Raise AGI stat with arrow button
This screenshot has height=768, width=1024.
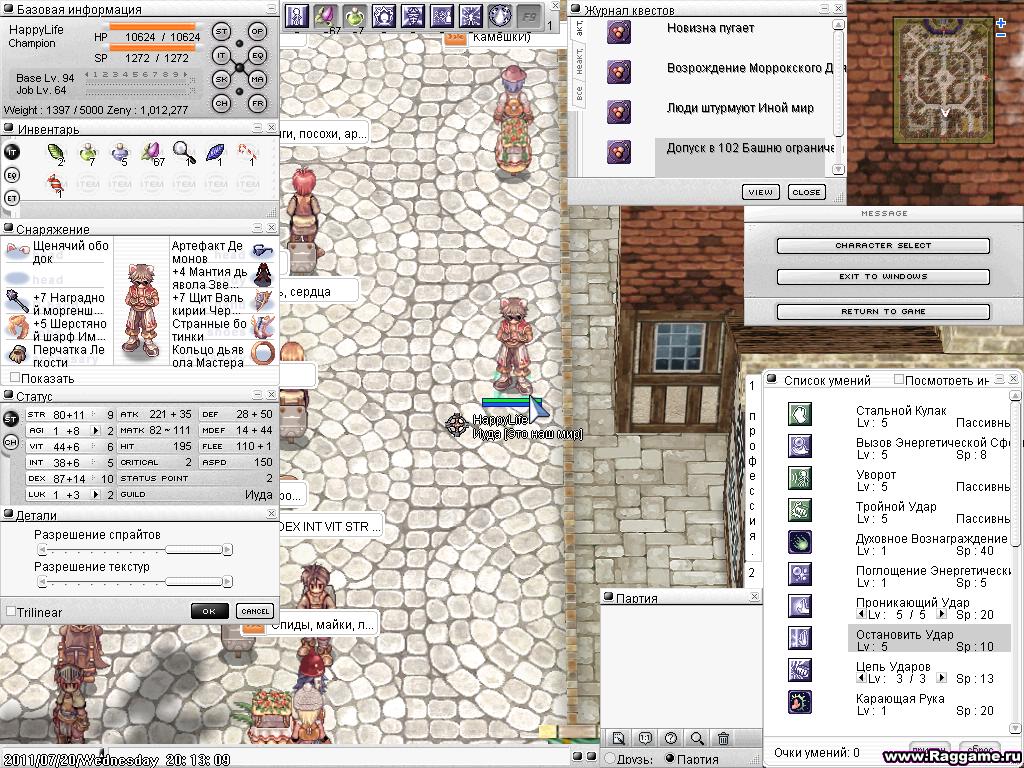95,430
